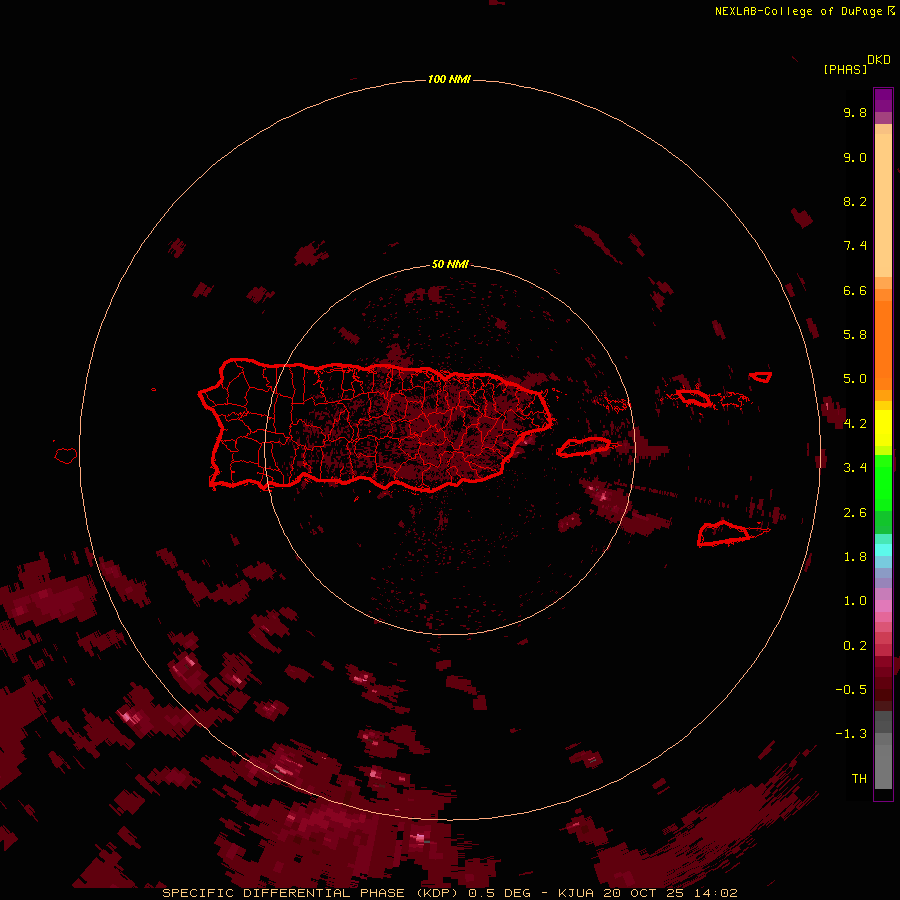Click the Vieques island outline

584,447
